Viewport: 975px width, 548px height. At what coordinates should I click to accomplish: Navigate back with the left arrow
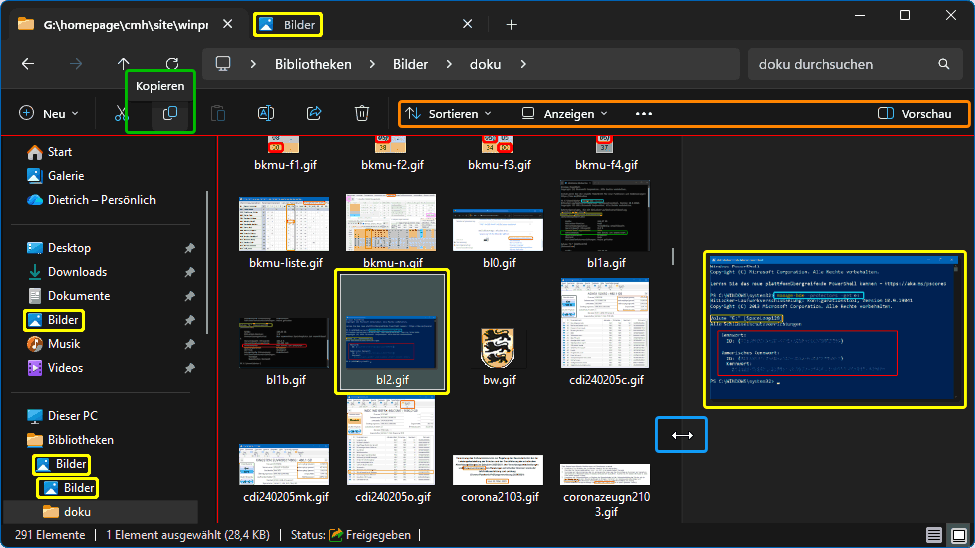tap(28, 64)
